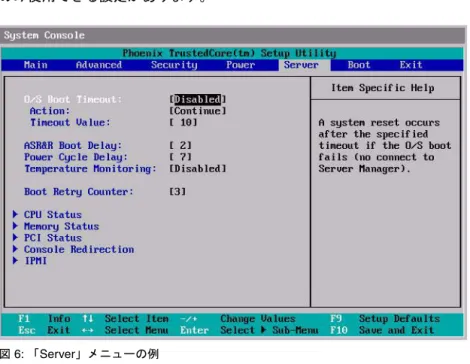Click the F9 Setup Defaults hint

(x=385, y=318)
